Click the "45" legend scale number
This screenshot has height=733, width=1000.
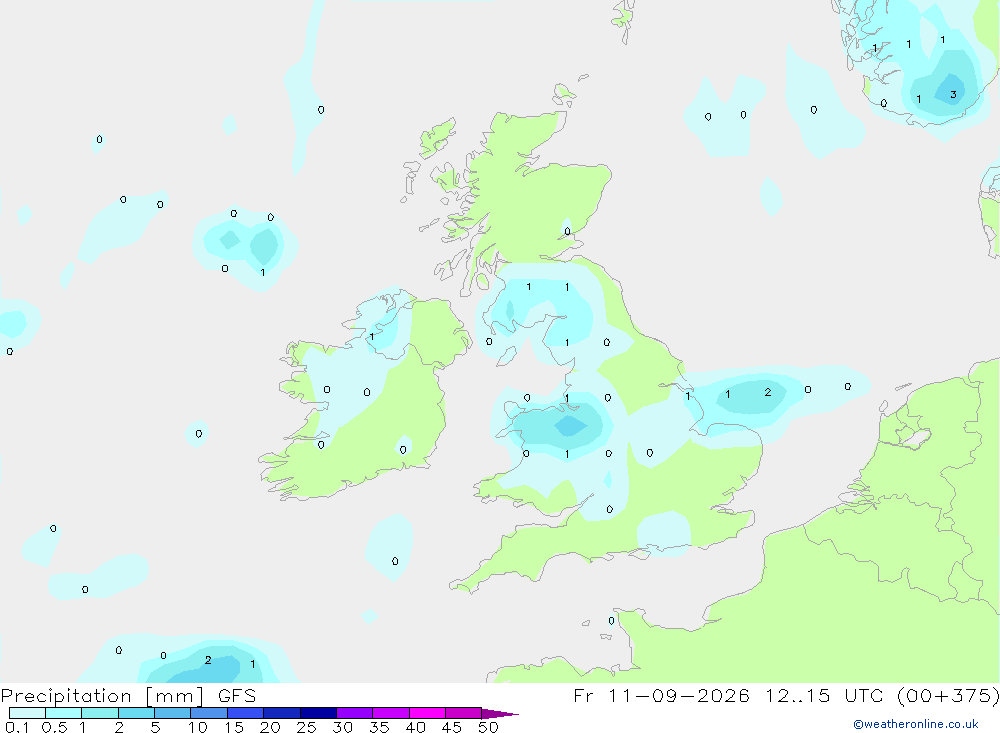[452, 727]
